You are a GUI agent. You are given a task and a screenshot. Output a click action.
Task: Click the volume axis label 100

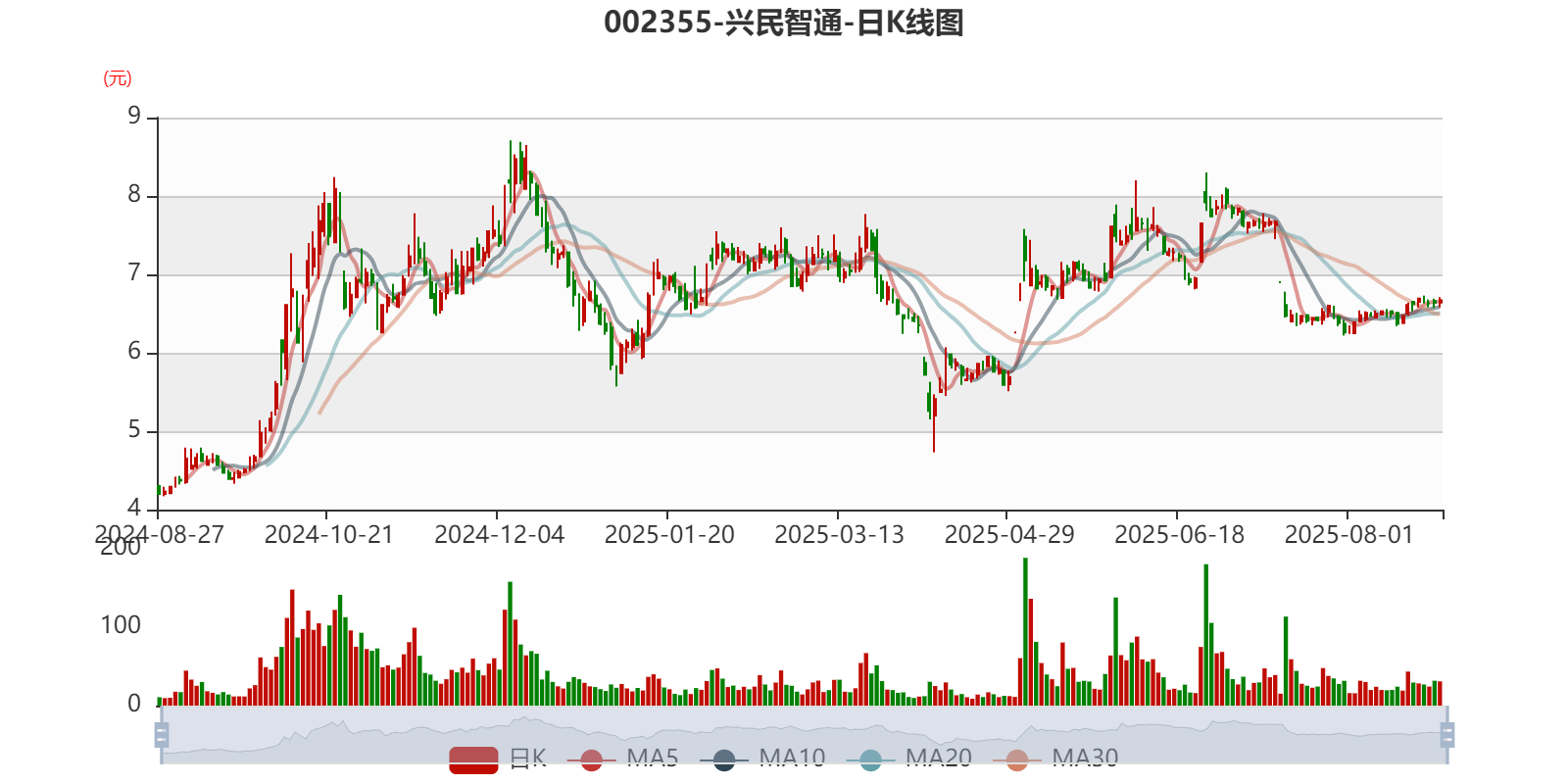(121, 625)
